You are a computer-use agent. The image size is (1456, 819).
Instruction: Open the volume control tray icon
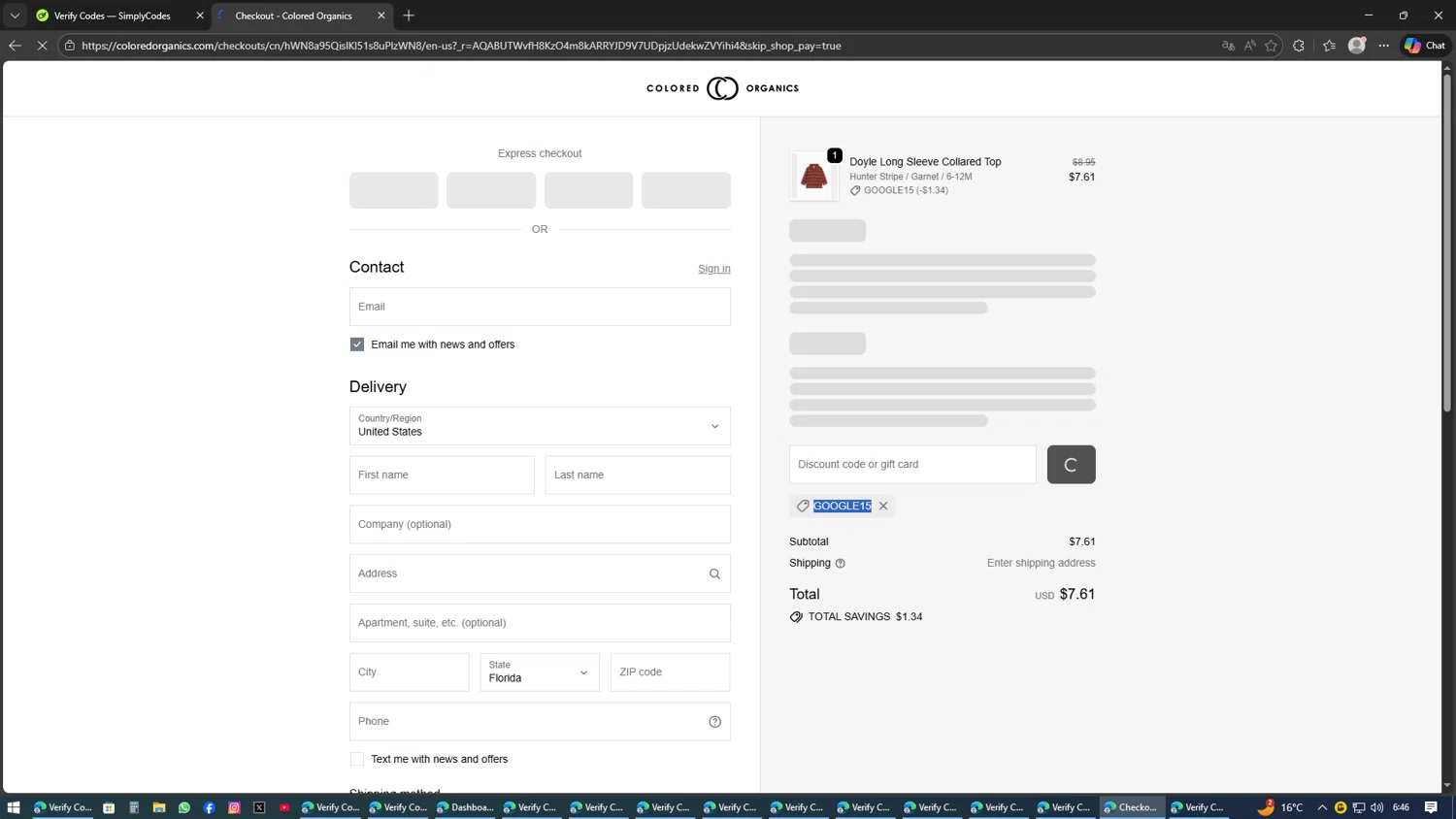[x=1376, y=807]
